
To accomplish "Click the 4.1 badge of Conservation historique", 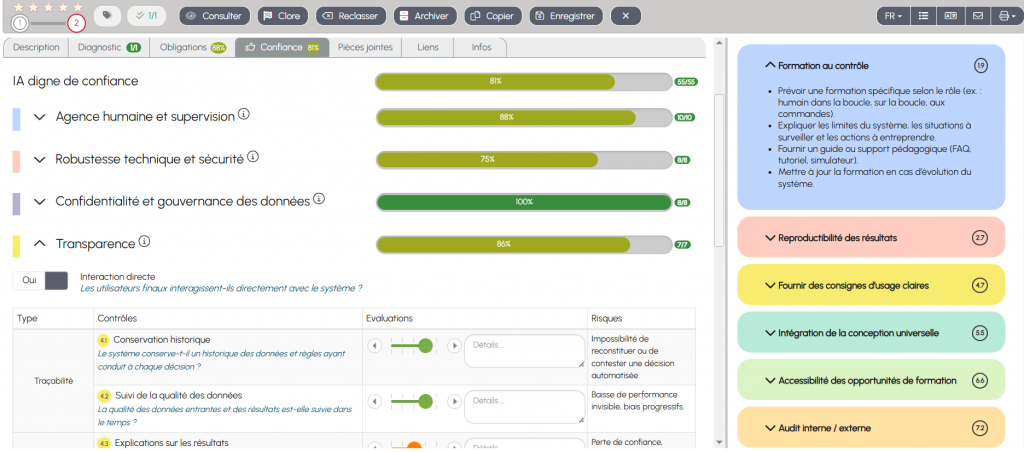I will [x=103, y=340].
